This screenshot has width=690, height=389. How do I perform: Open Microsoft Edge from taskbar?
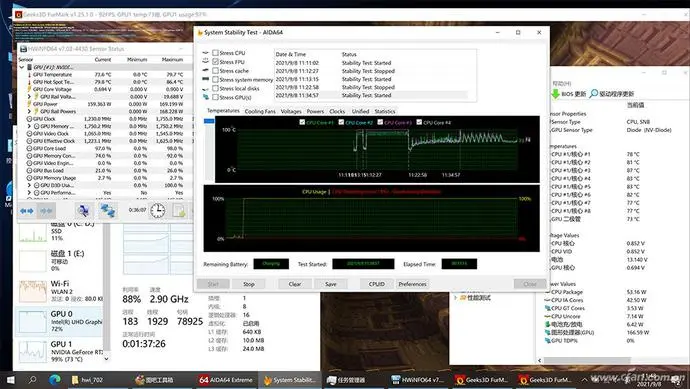point(55,380)
